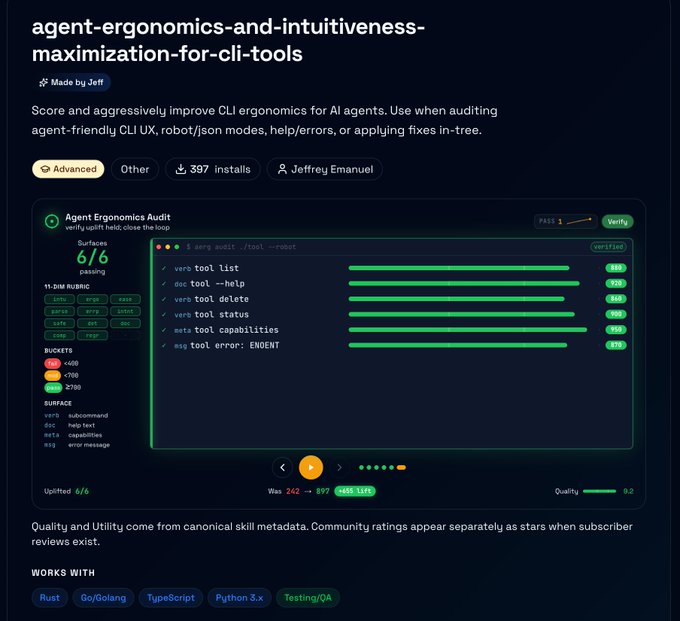This screenshot has width=680, height=621.
Task: Click the orange active carousel page indicator
Action: click(401, 467)
